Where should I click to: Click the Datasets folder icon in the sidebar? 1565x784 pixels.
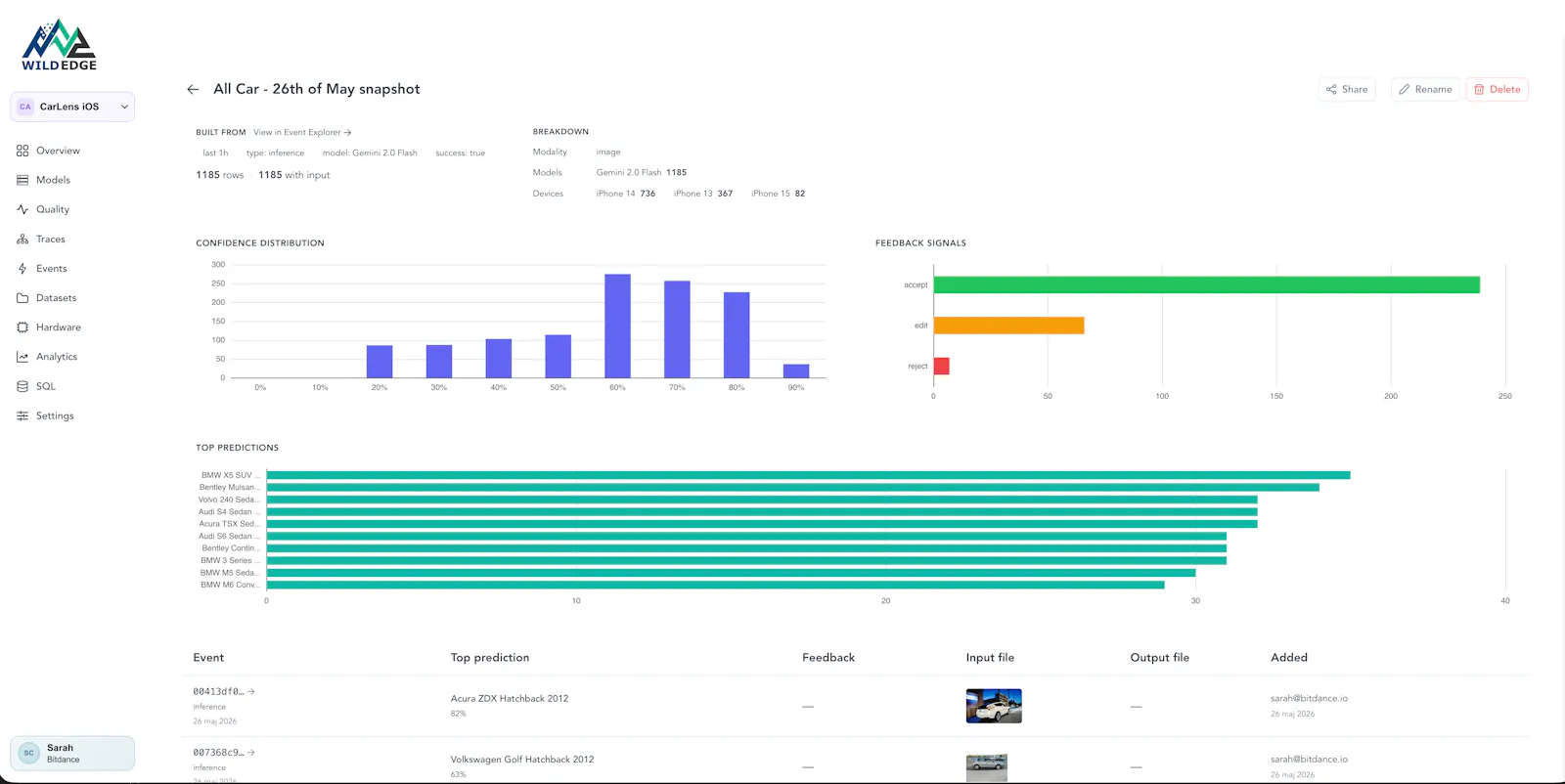click(22, 298)
